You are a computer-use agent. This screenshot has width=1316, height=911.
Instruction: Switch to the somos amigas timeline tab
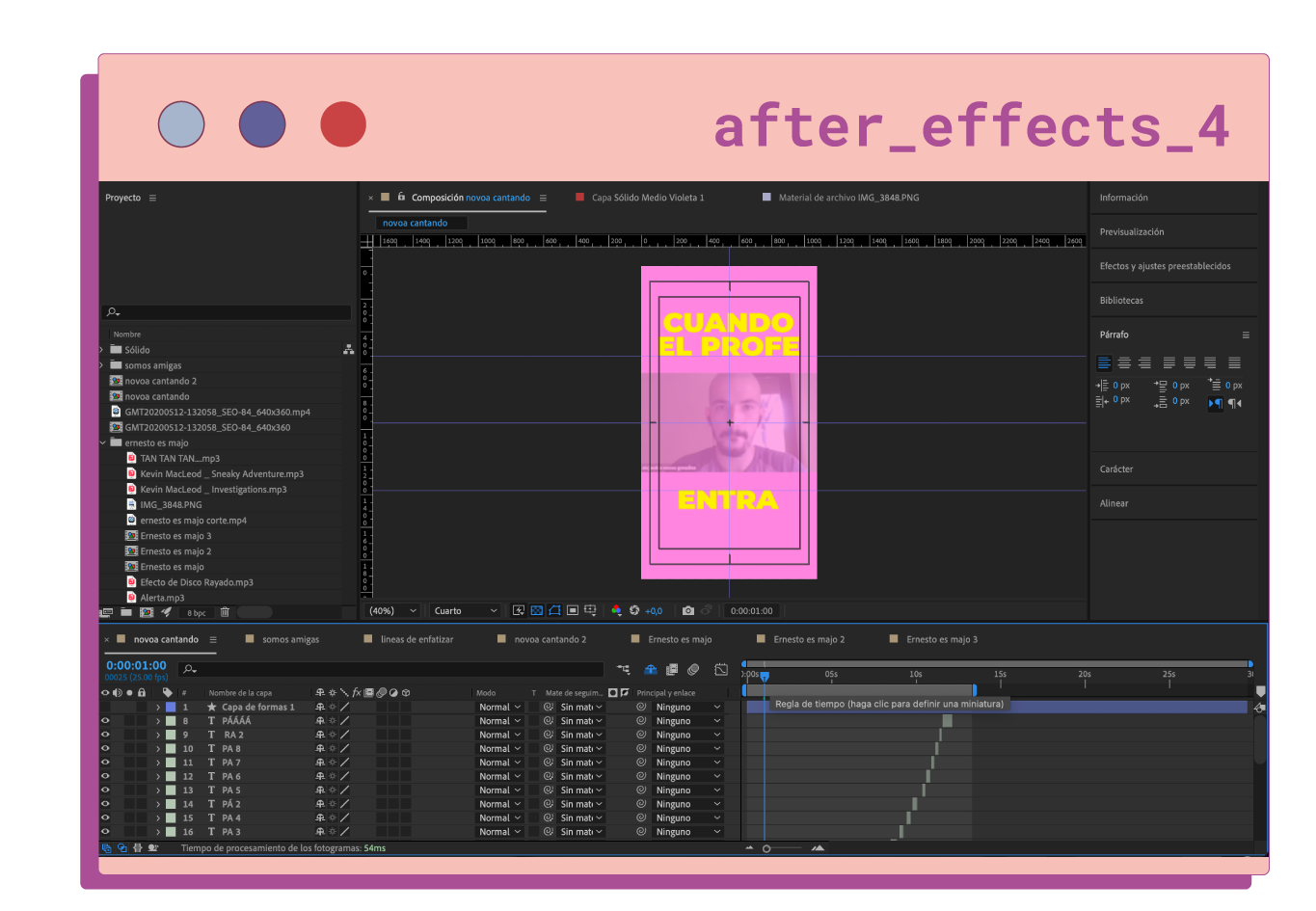290,639
